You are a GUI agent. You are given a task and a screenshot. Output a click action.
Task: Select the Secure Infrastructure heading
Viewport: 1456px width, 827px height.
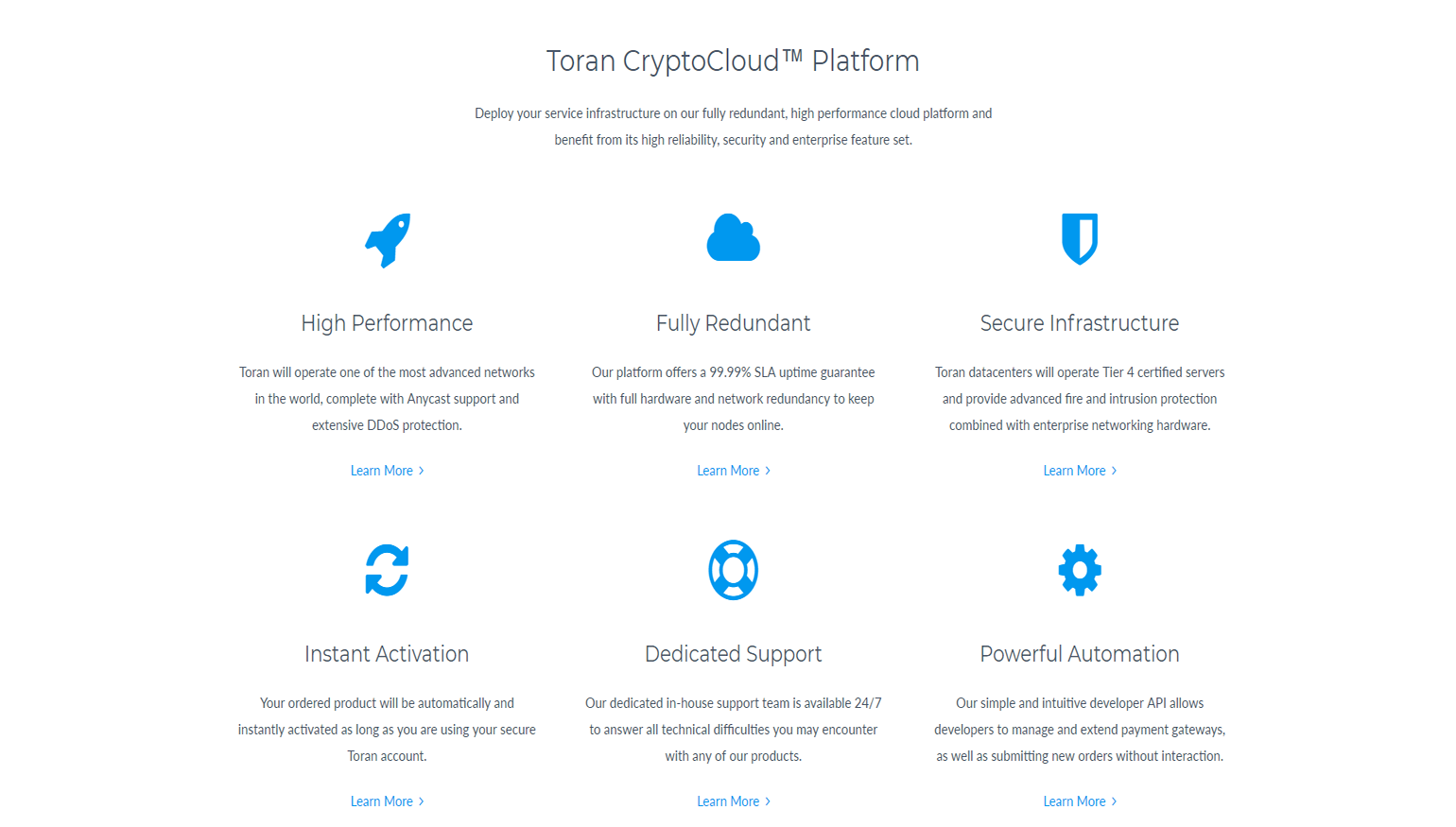[1080, 323]
